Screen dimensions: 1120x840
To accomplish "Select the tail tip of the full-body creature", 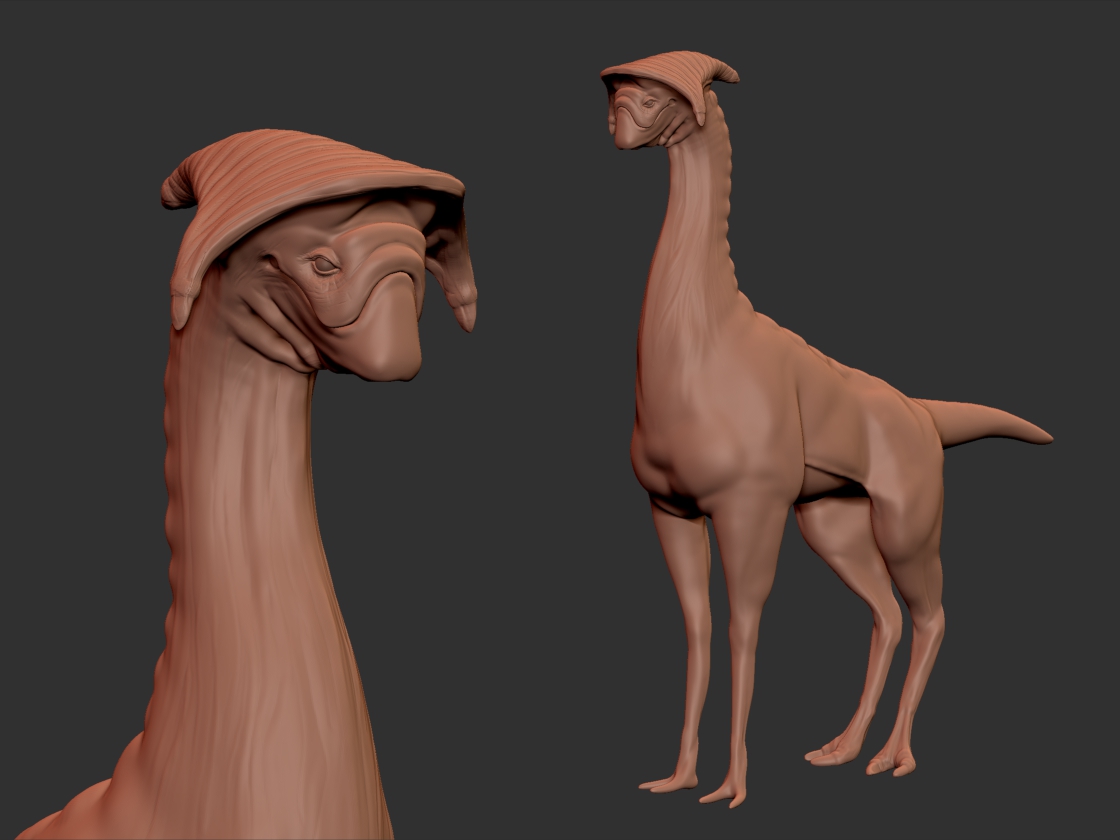I will tap(1032, 434).
